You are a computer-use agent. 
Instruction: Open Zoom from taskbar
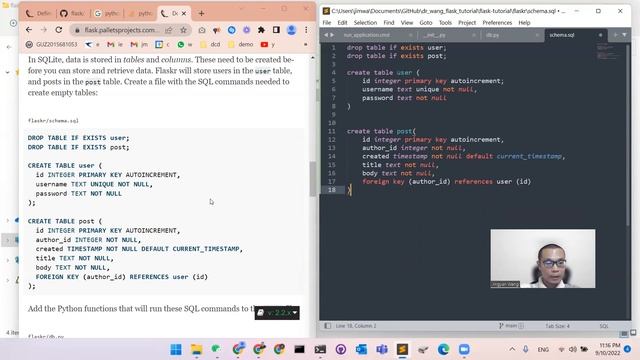point(464,349)
